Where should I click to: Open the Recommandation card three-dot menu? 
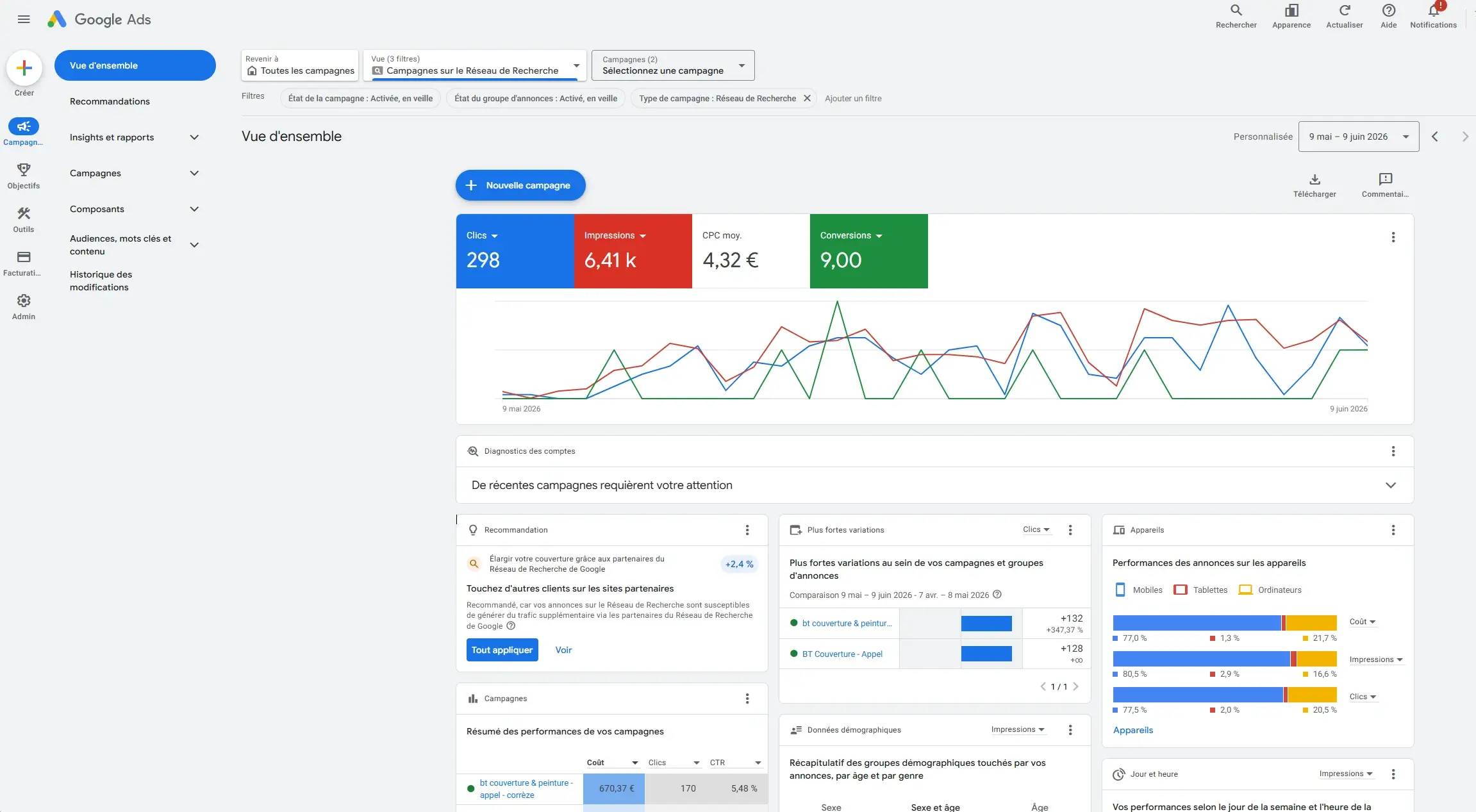coord(747,530)
